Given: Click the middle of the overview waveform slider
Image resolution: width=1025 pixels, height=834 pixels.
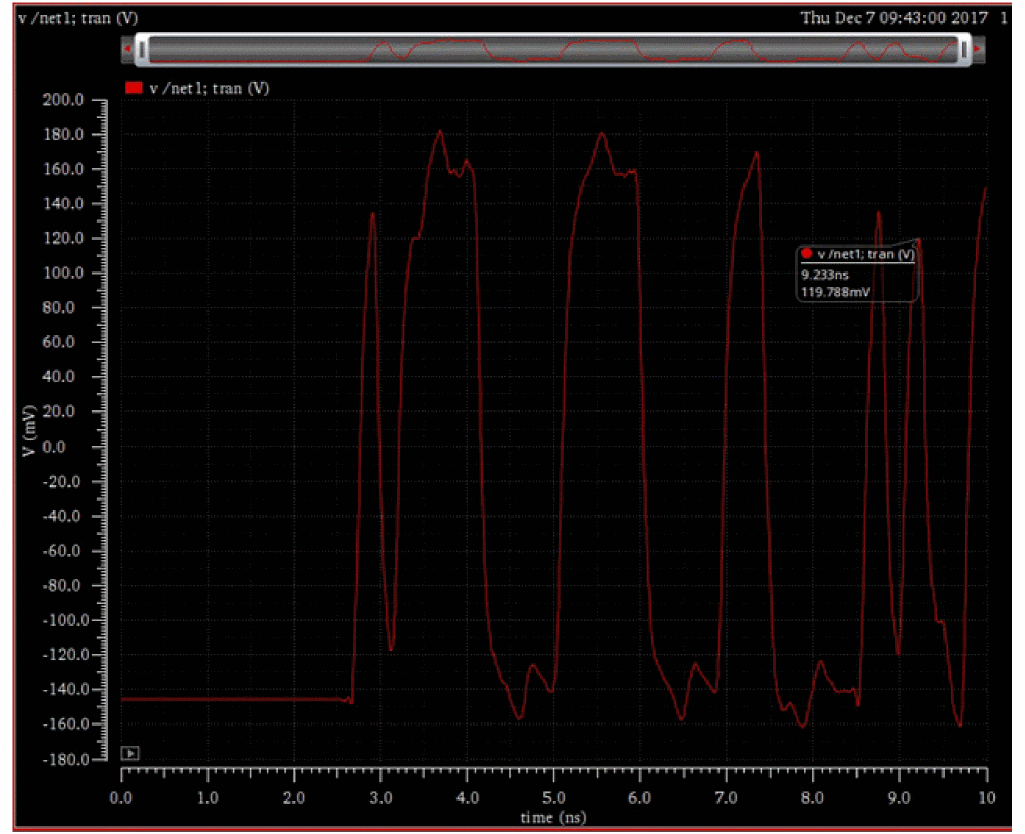Looking at the screenshot, I should [x=553, y=48].
